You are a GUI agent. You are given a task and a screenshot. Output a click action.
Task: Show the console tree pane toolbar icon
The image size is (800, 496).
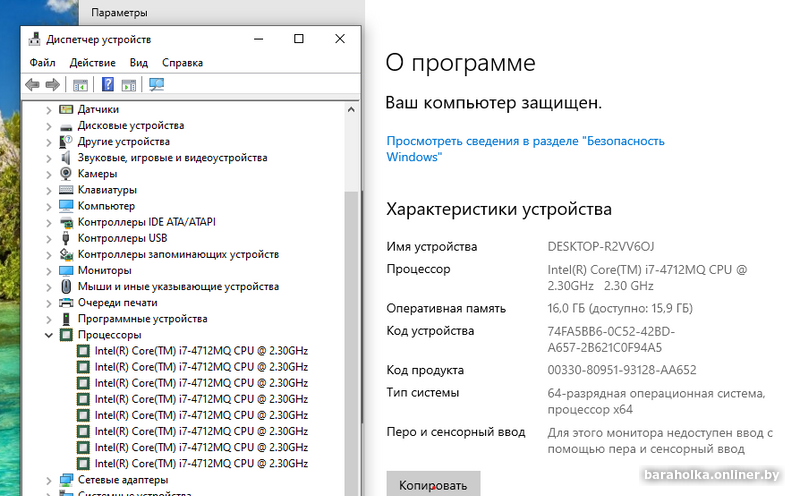tap(80, 85)
